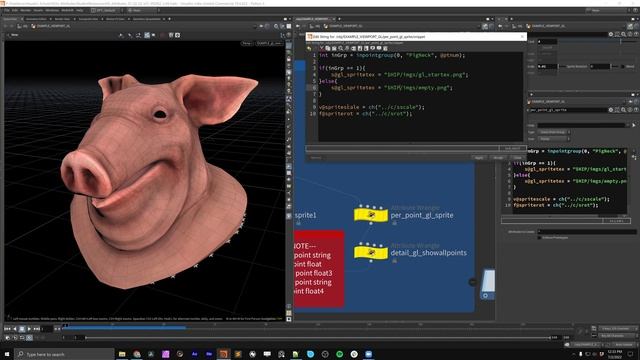640x360 pixels.
Task: Click the stop playback button
Action: (x=22, y=329)
